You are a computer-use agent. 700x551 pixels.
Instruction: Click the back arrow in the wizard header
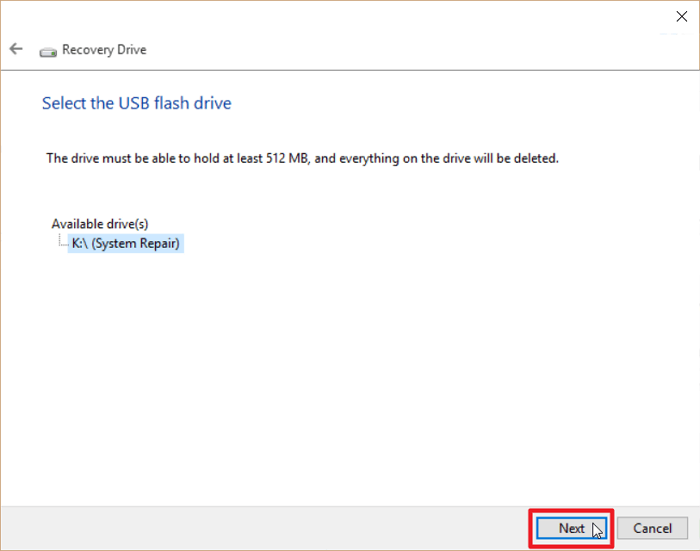coord(16,49)
